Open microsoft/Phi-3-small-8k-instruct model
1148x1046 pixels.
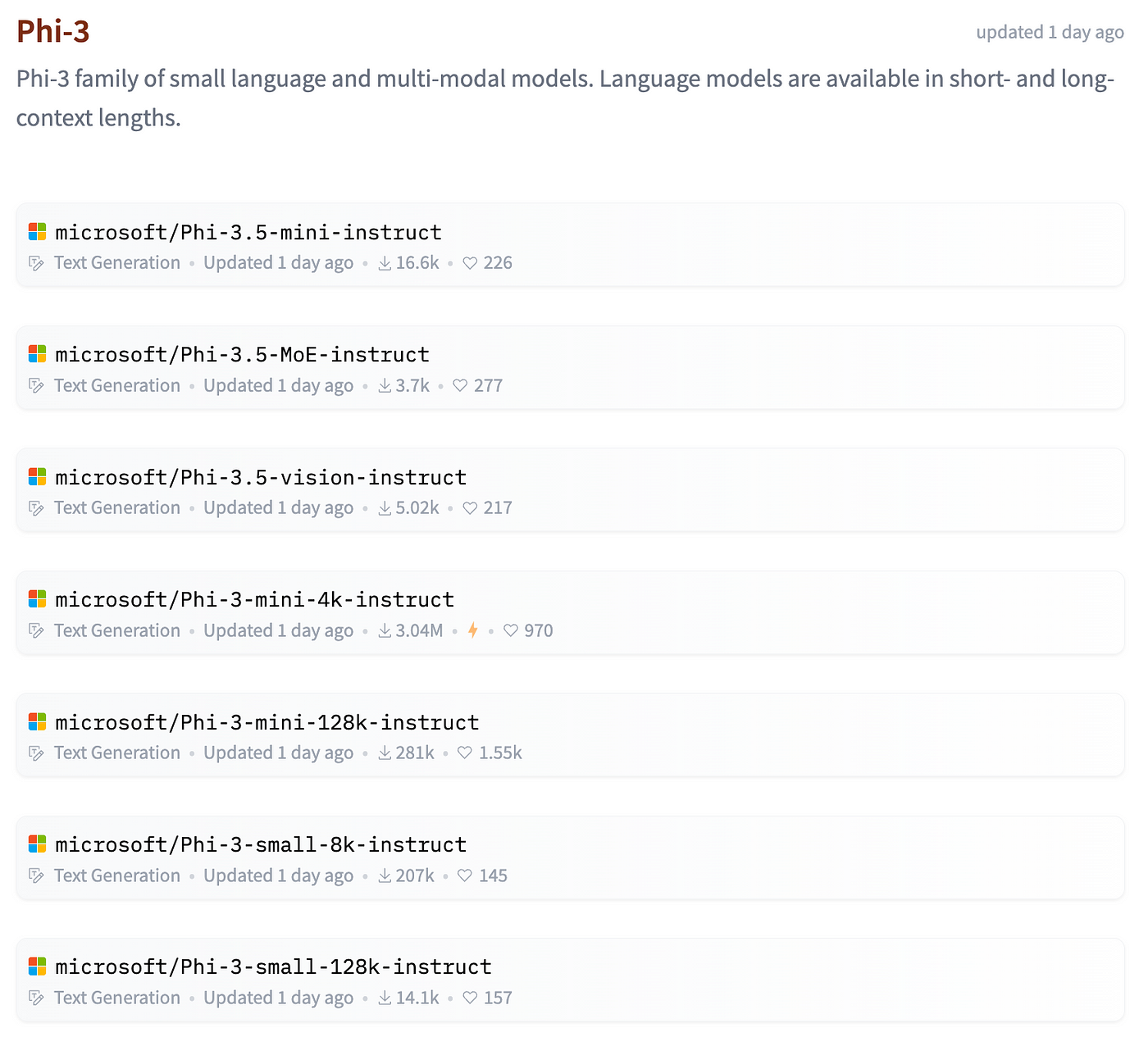pyautogui.click(x=261, y=844)
